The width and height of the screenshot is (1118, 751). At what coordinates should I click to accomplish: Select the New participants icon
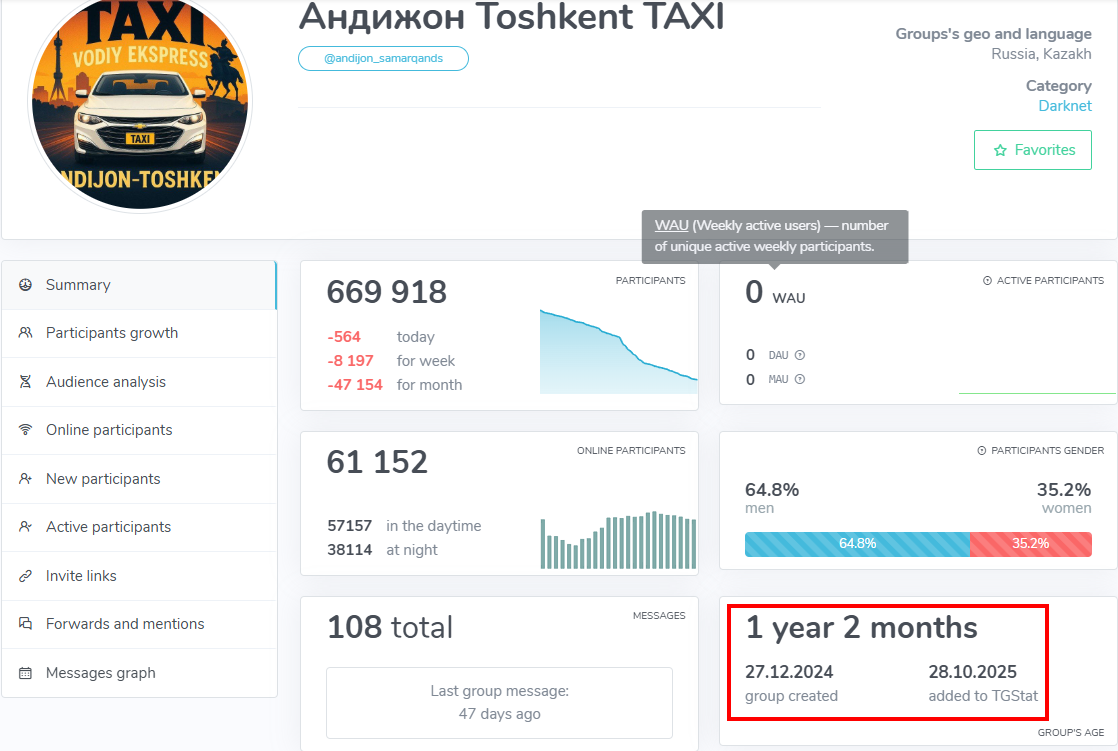point(25,478)
